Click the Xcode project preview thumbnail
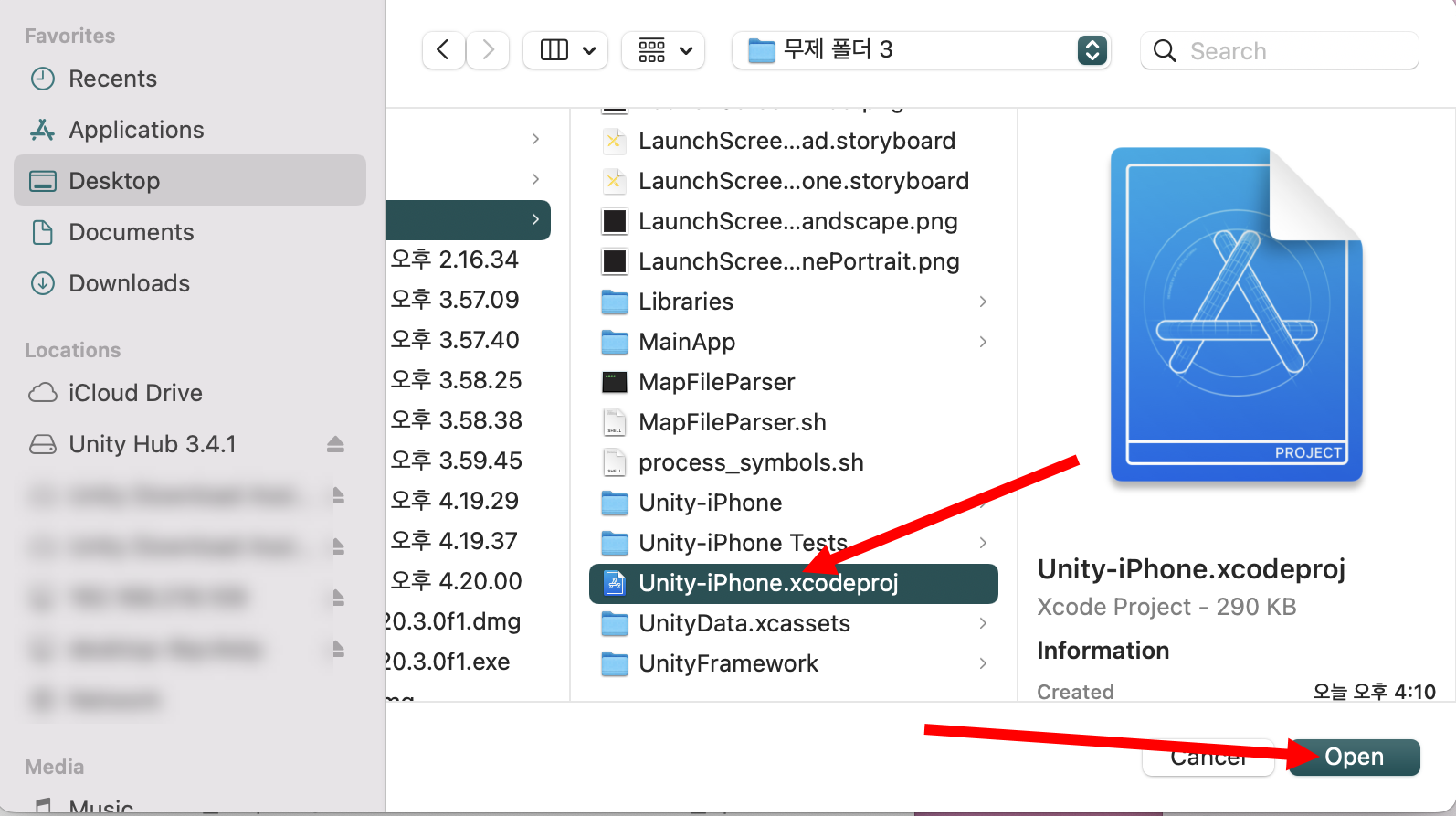Screen dimensions: 1456x816 click(x=1236, y=314)
